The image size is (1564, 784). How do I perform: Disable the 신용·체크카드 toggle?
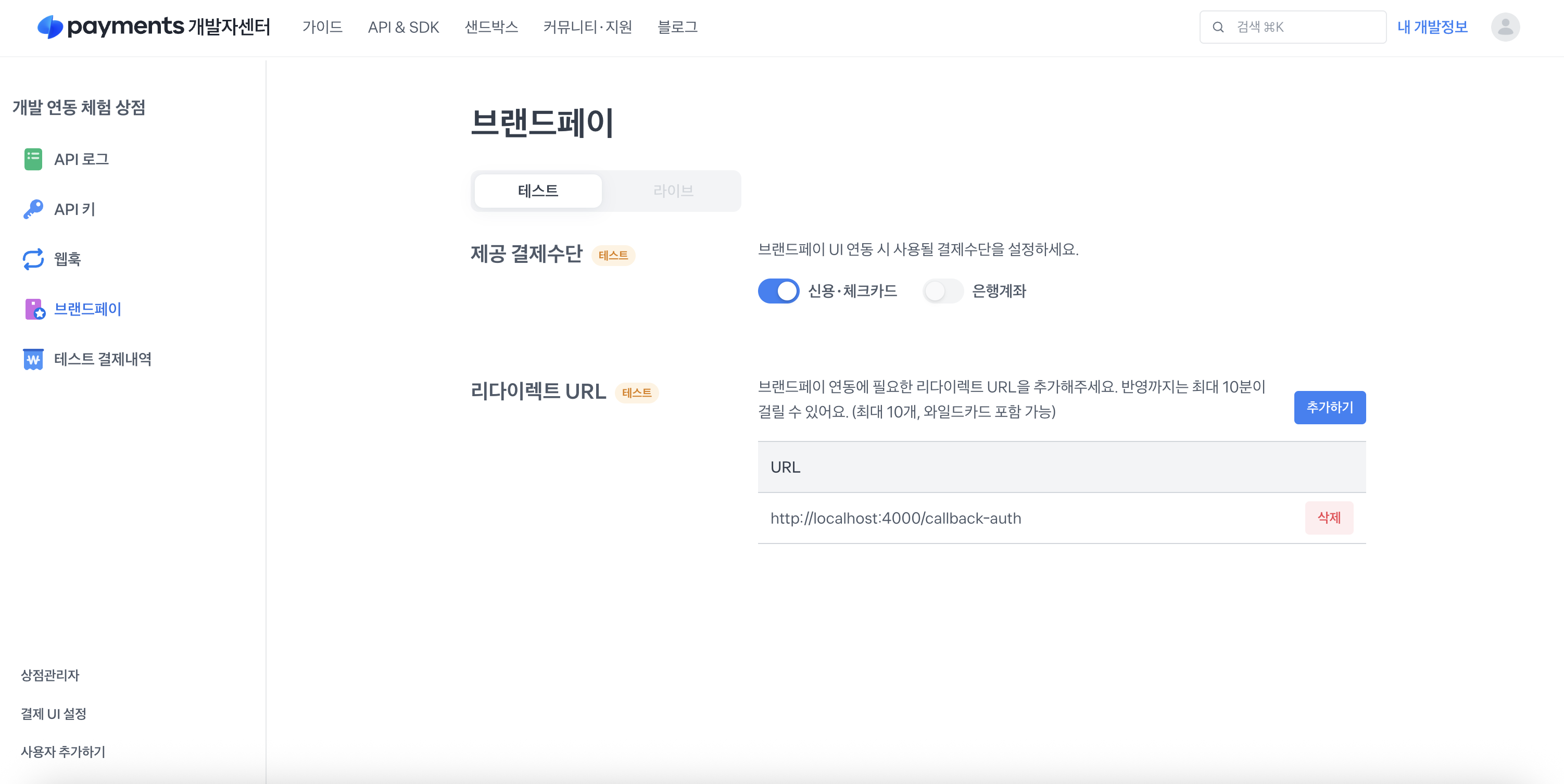pos(778,291)
